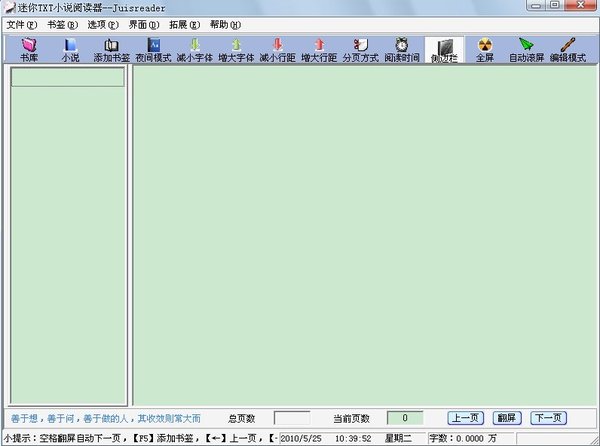Open the 拓展(E) menu
600x446 pixels.
[184, 25]
